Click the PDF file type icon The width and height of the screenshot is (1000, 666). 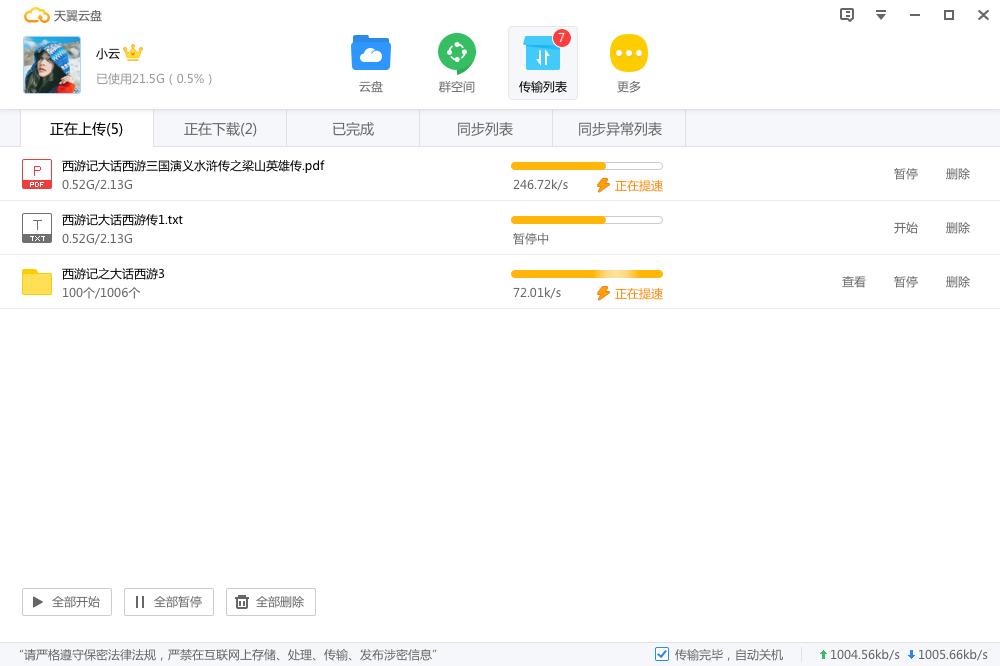pos(37,174)
